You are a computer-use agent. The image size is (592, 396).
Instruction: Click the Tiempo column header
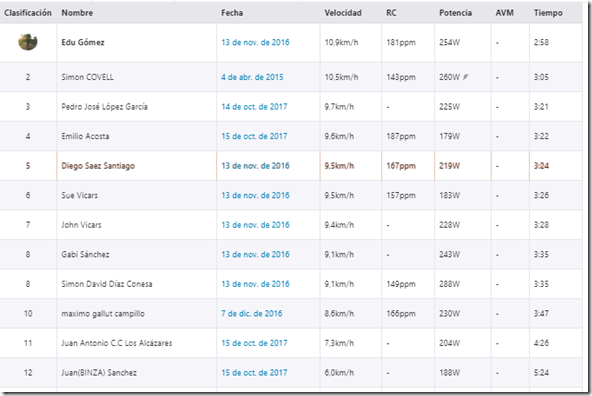click(x=548, y=13)
